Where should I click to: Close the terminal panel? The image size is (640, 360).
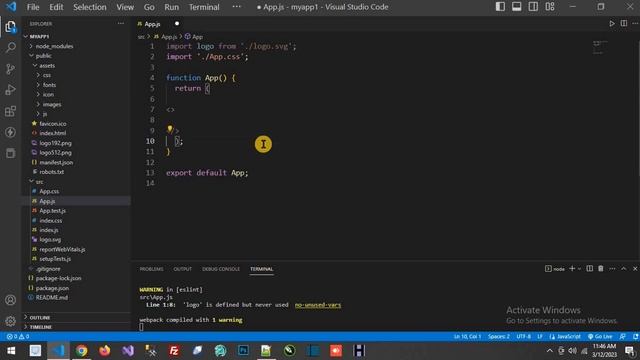click(635, 269)
